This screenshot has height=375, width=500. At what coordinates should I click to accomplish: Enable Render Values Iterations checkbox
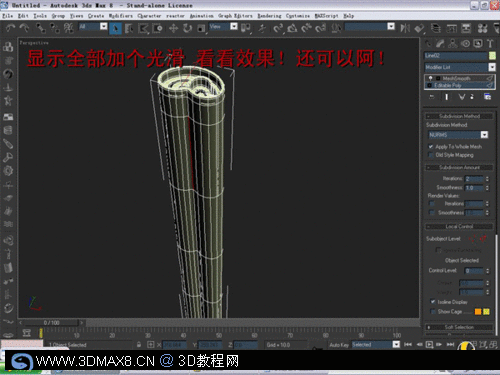[x=432, y=203]
